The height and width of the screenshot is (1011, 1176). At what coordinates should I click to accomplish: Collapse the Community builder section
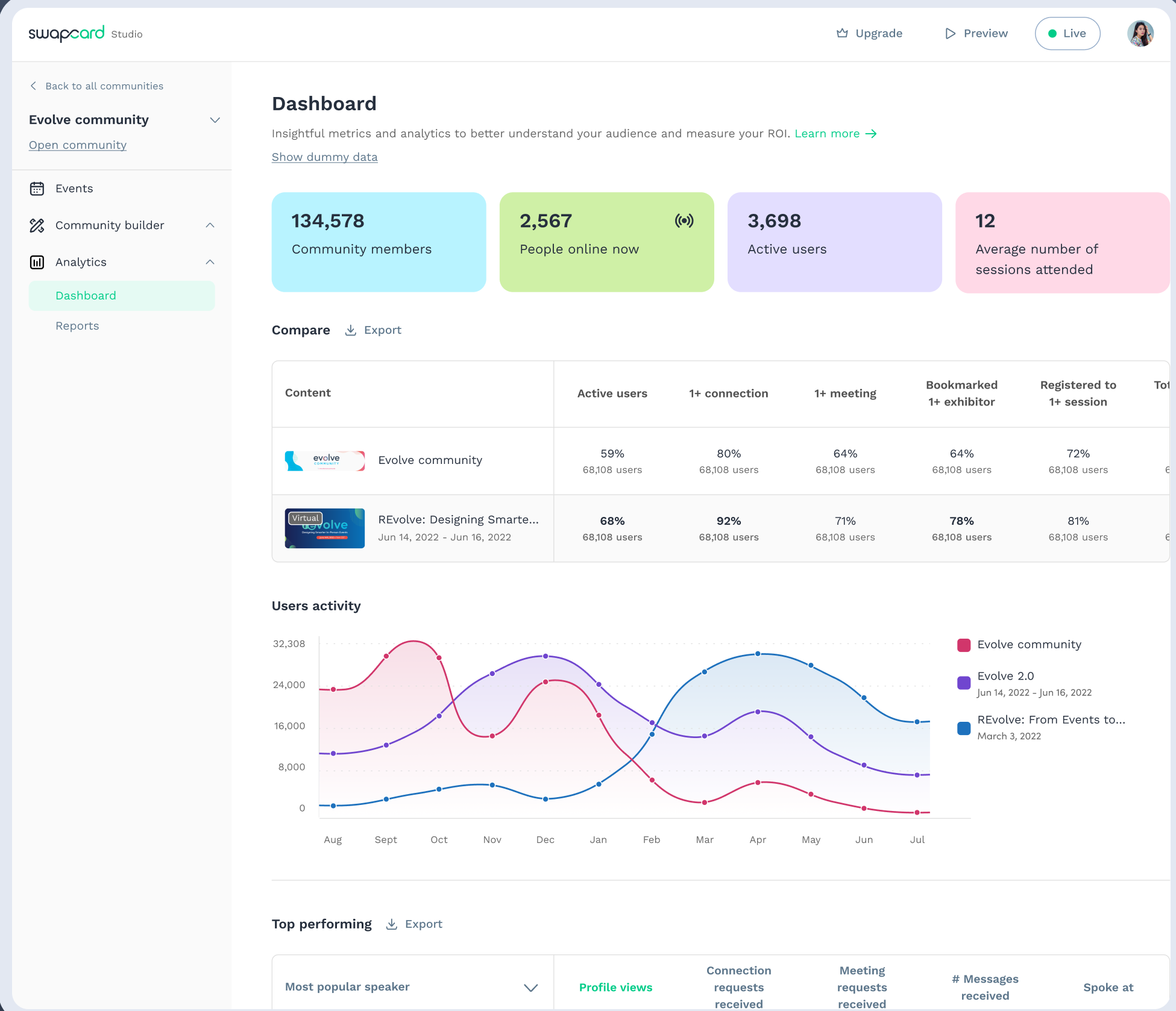tap(210, 225)
